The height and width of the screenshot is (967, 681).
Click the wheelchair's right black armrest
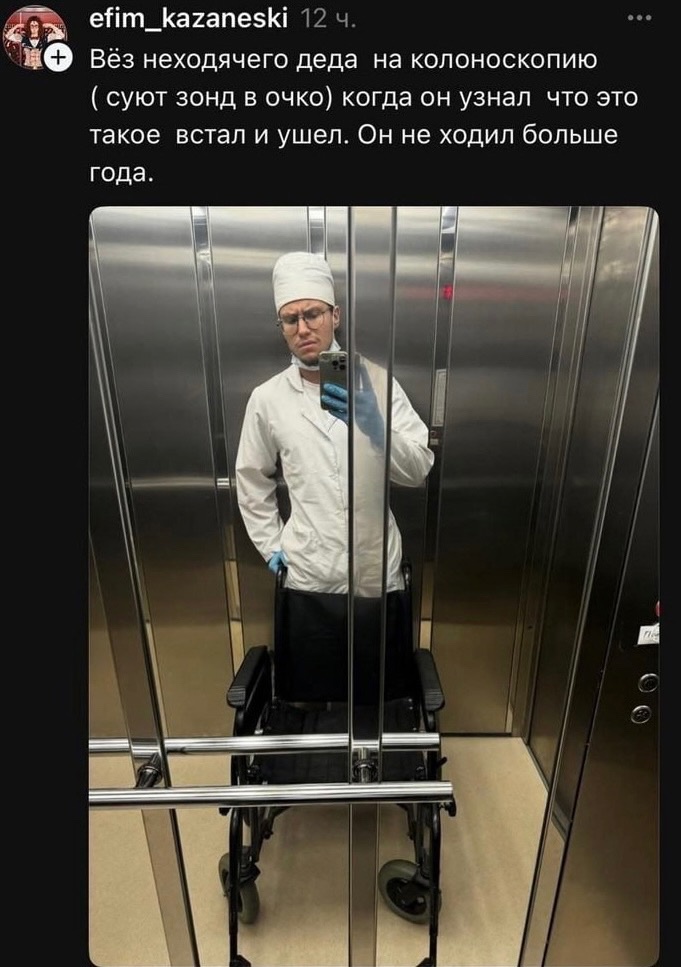(429, 678)
